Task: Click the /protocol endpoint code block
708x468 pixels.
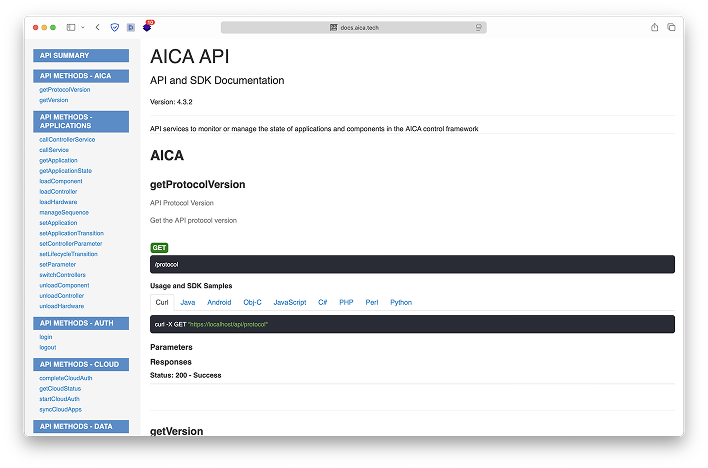Action: [412, 265]
